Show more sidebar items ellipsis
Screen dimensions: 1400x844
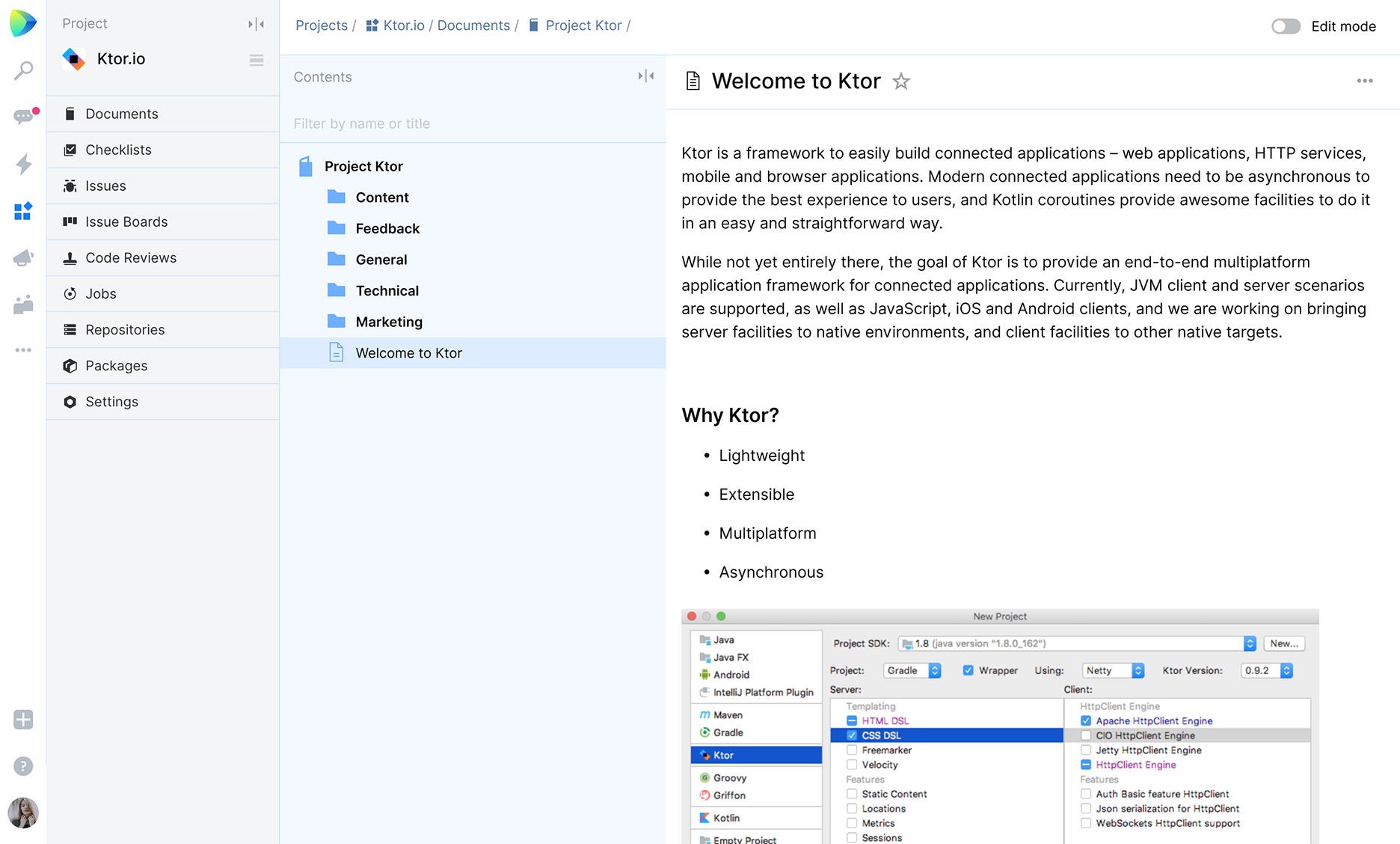click(x=23, y=350)
